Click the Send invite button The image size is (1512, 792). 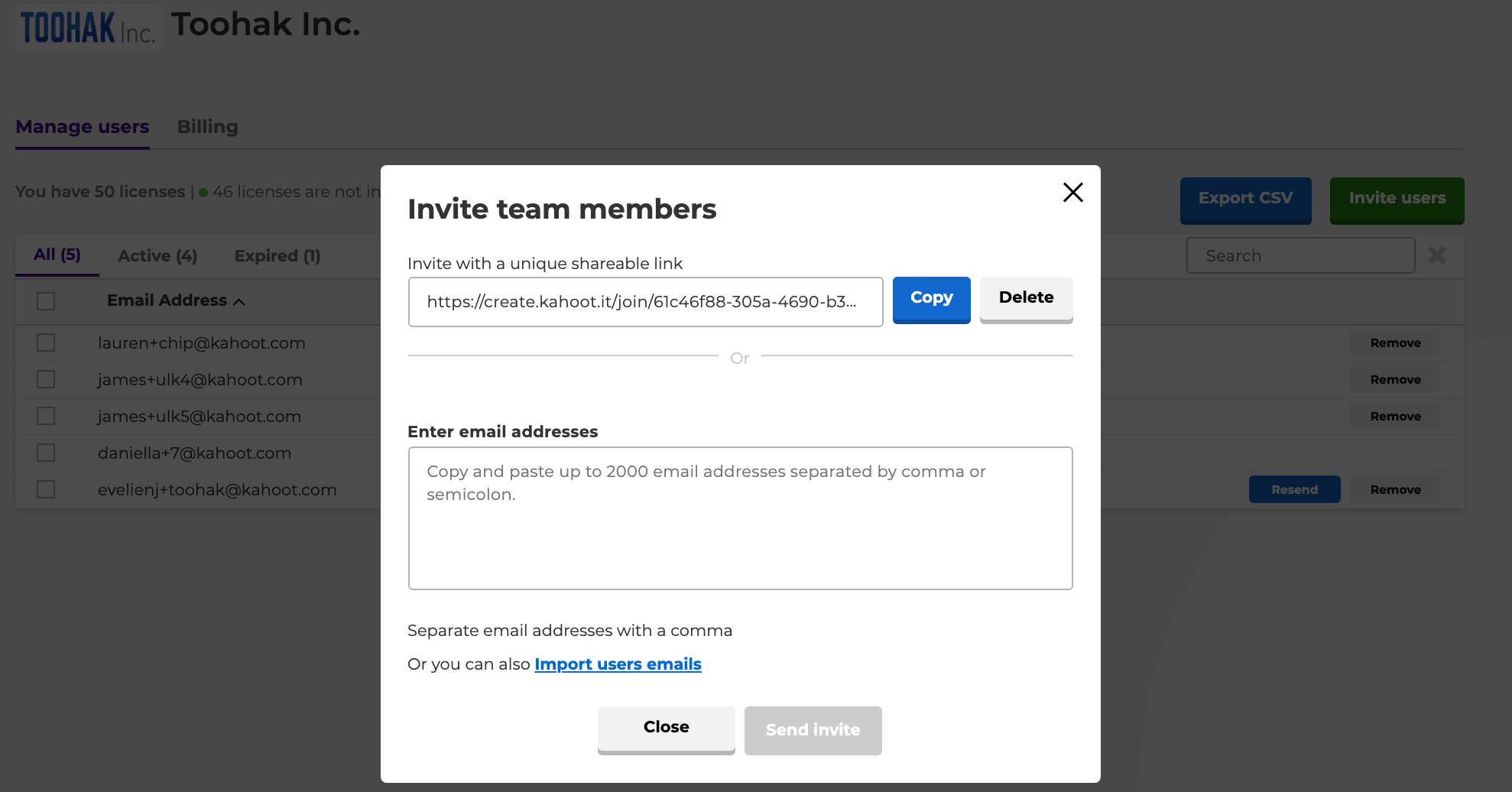click(813, 730)
